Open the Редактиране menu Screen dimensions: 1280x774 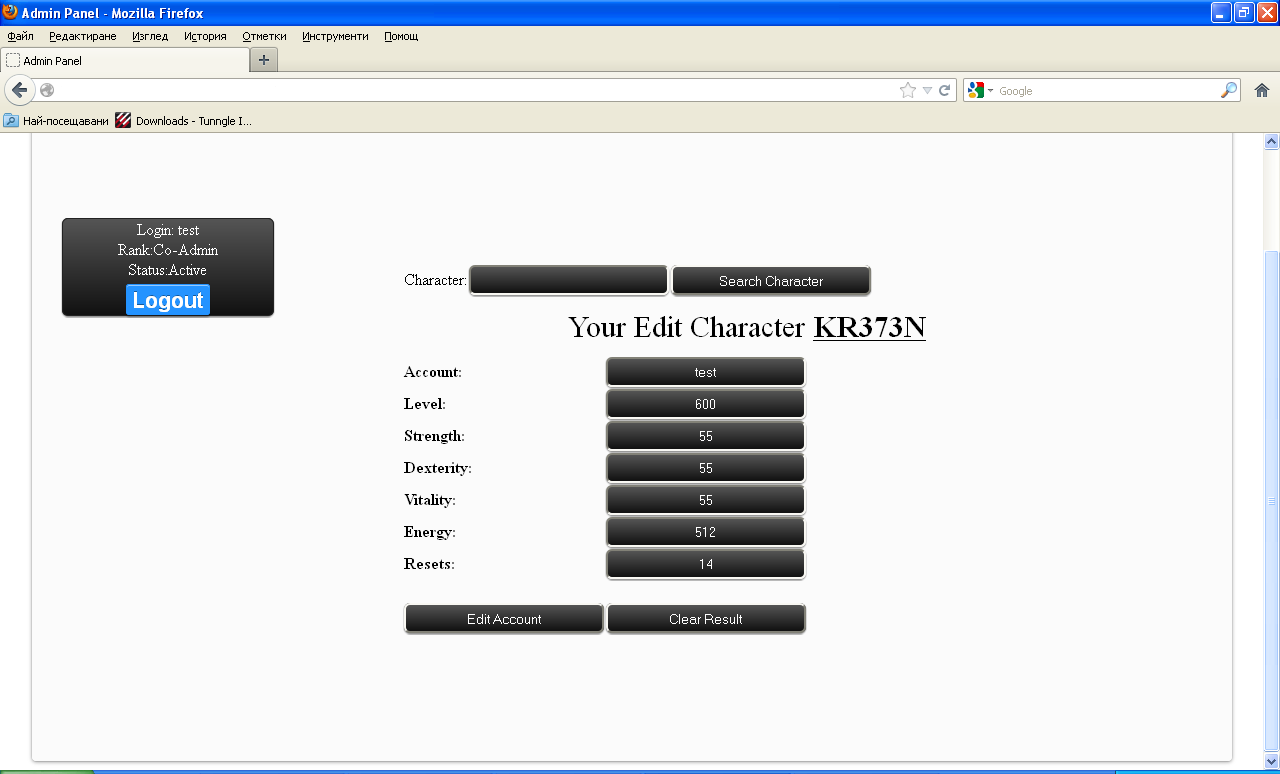point(82,36)
